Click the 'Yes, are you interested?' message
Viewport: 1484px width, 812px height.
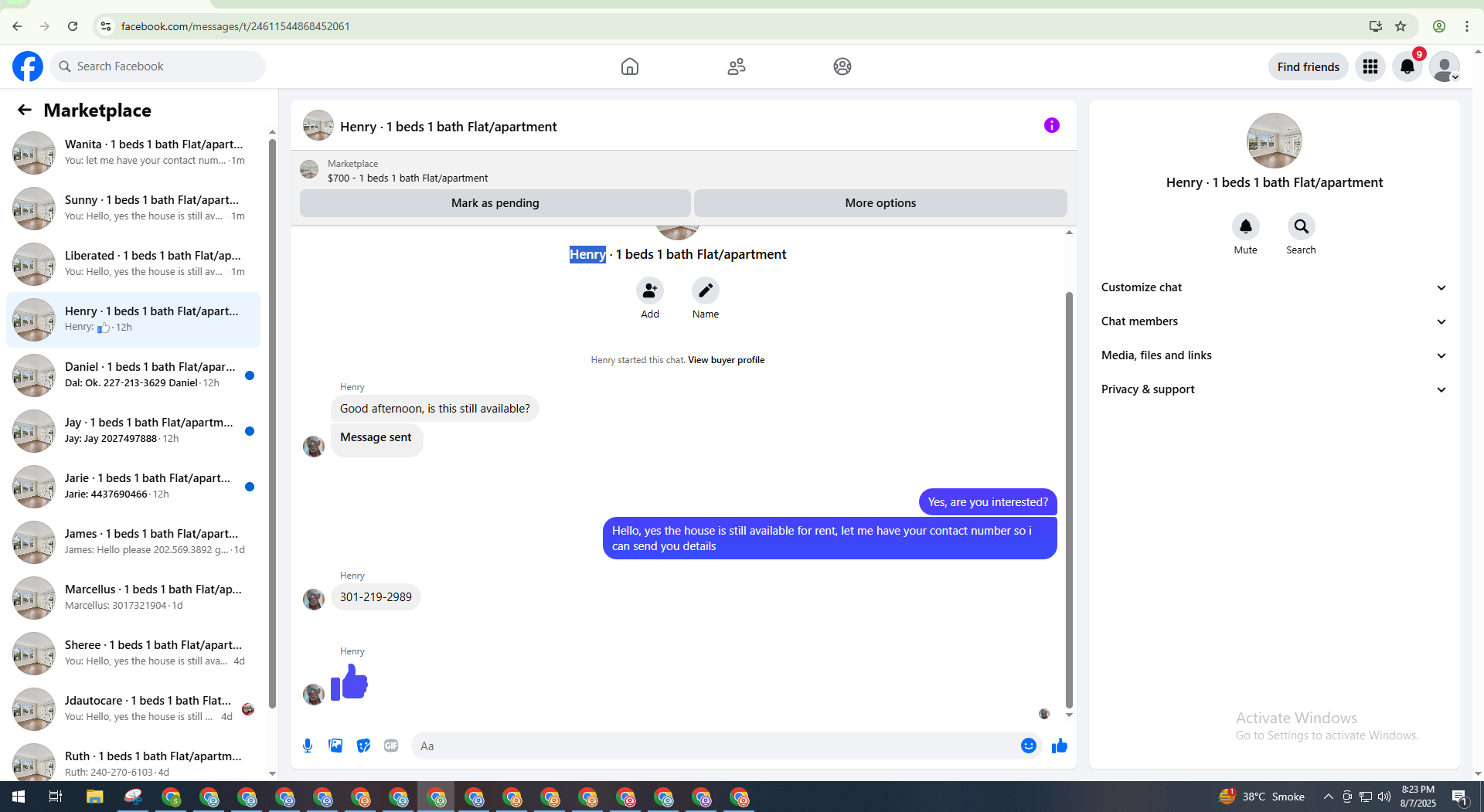click(988, 502)
